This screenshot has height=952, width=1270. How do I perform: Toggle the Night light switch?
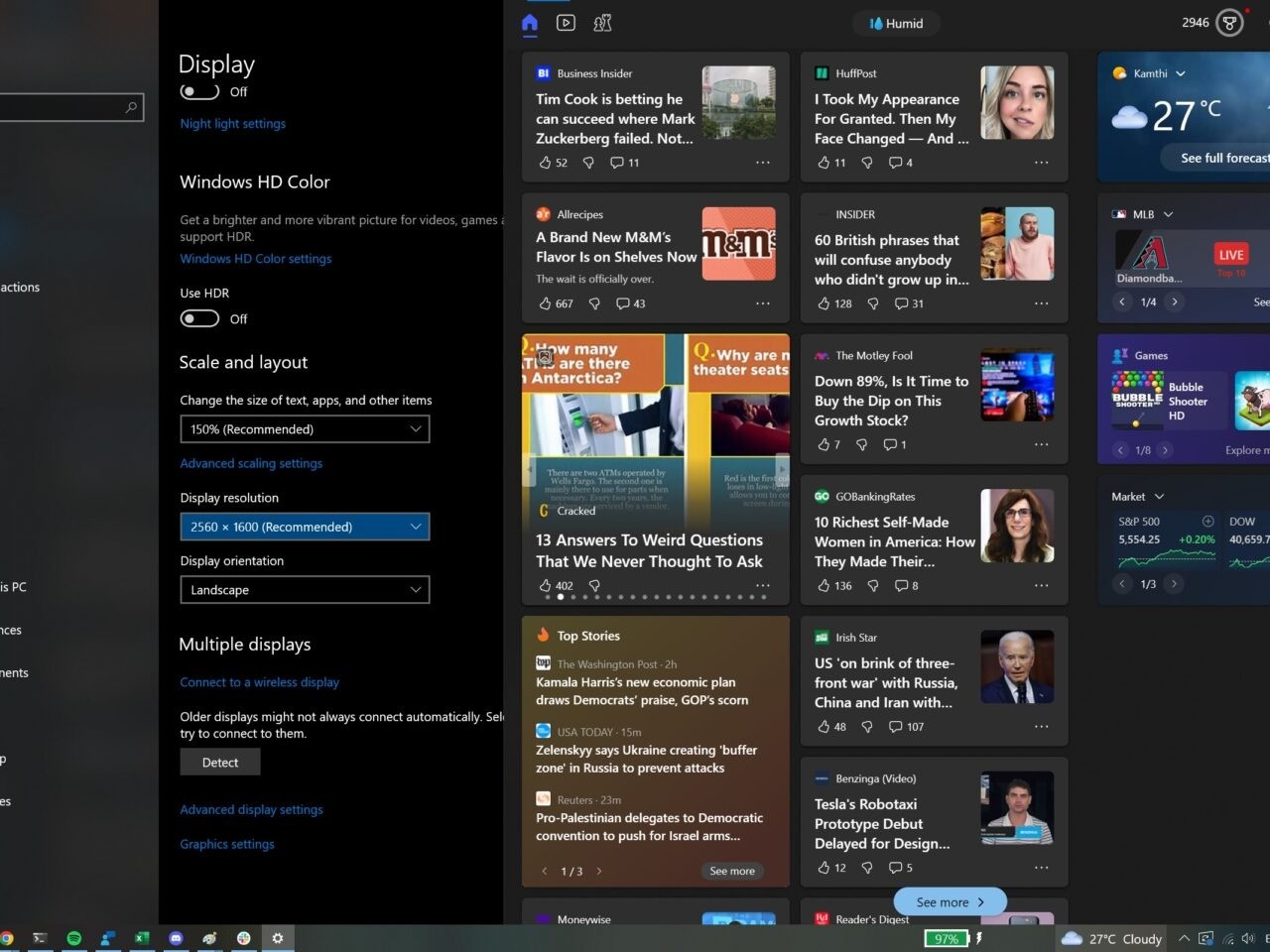(x=199, y=91)
